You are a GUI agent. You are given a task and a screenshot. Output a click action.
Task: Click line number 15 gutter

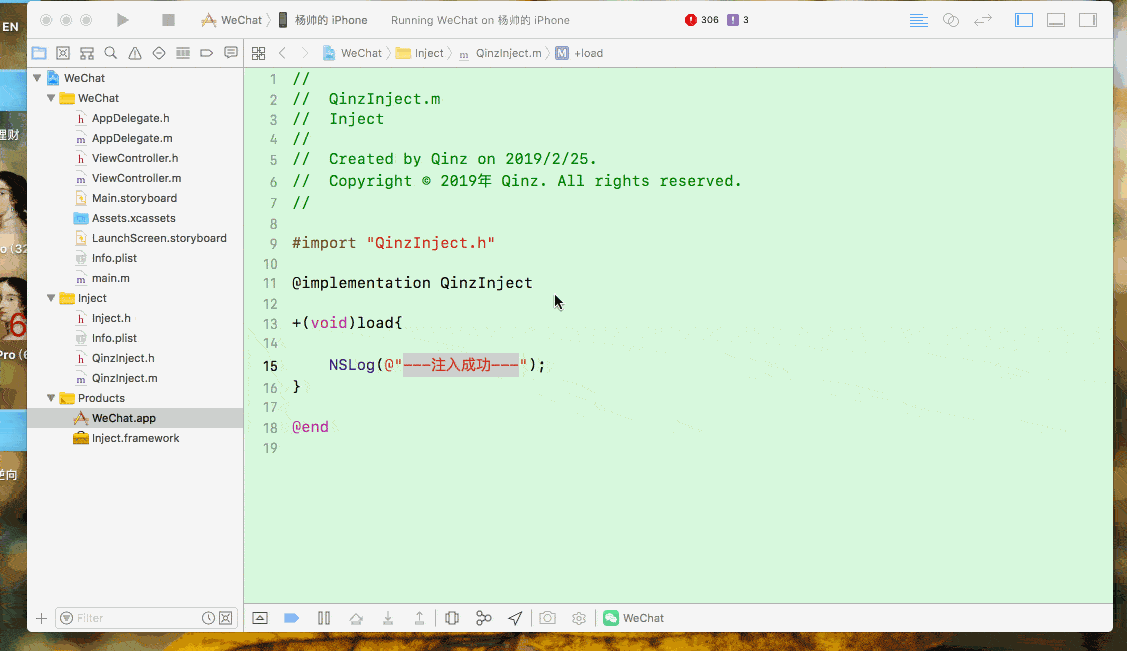tap(270, 366)
